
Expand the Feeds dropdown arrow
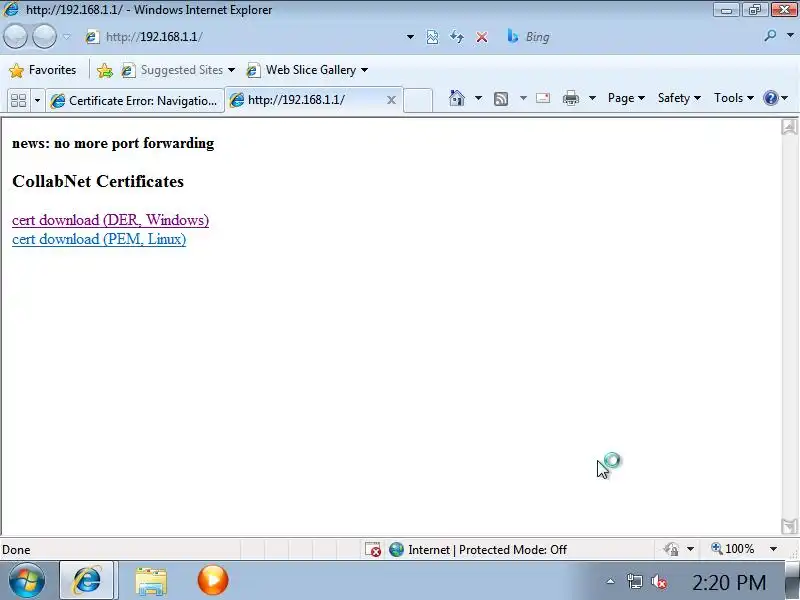(x=523, y=98)
